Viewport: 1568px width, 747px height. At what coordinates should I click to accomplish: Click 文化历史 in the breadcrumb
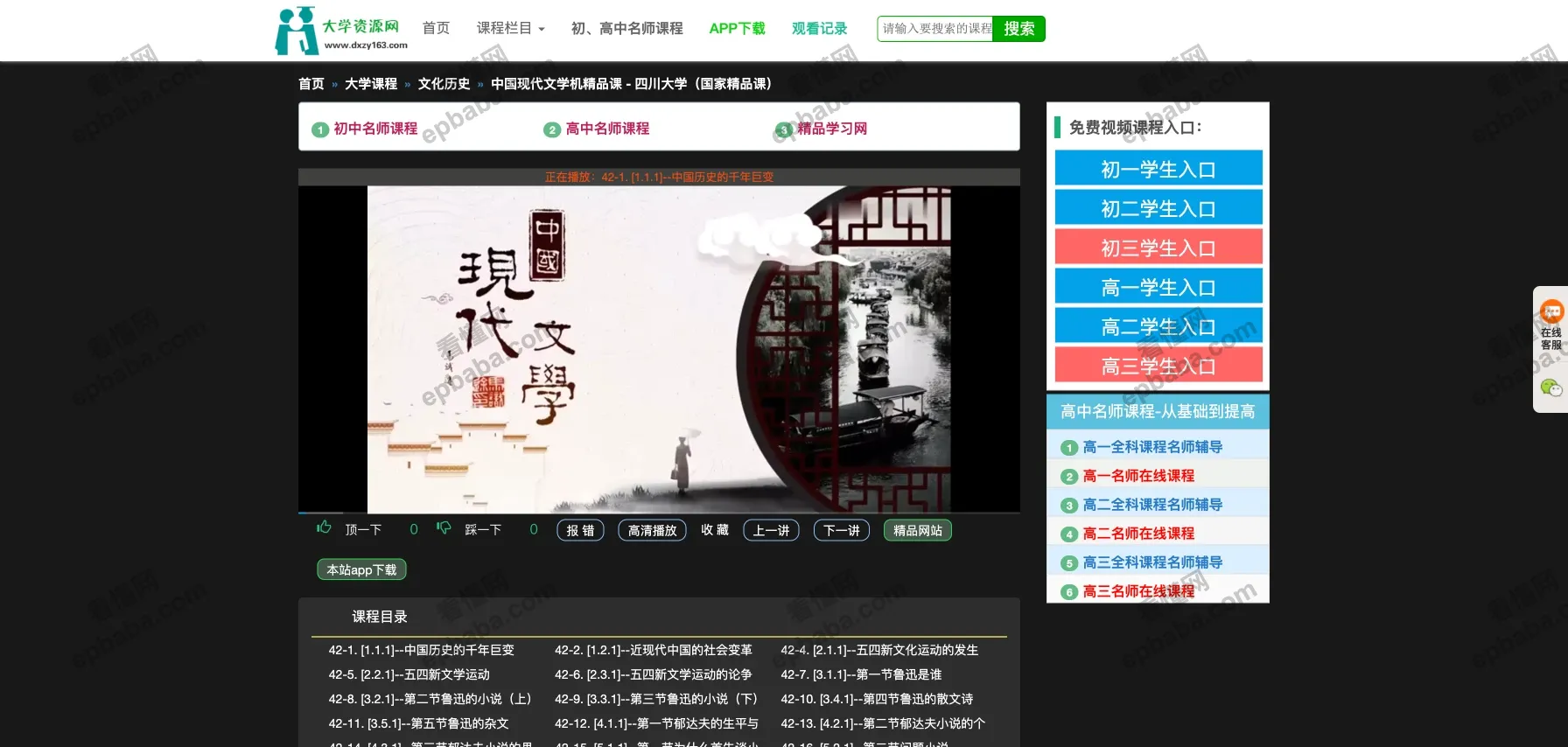click(444, 84)
